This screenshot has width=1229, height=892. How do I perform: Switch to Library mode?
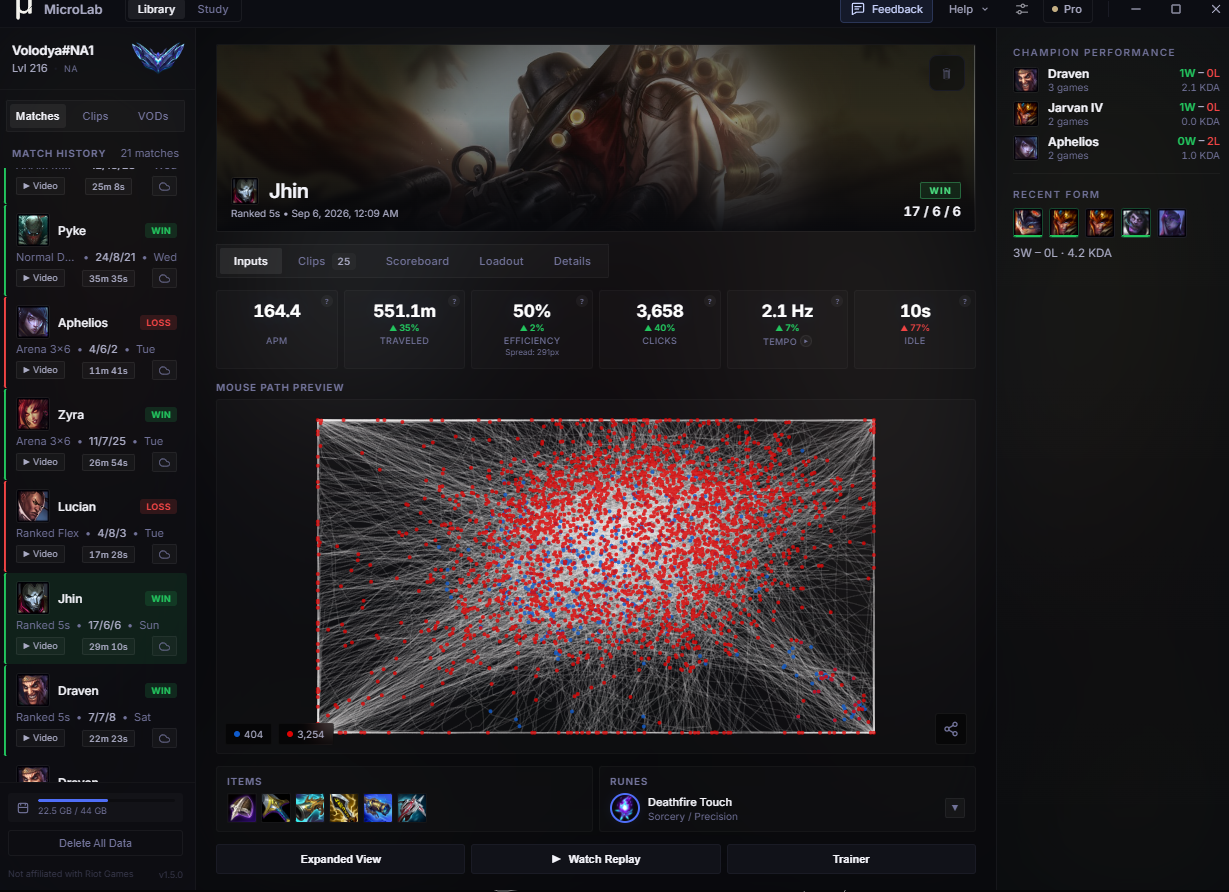156,9
